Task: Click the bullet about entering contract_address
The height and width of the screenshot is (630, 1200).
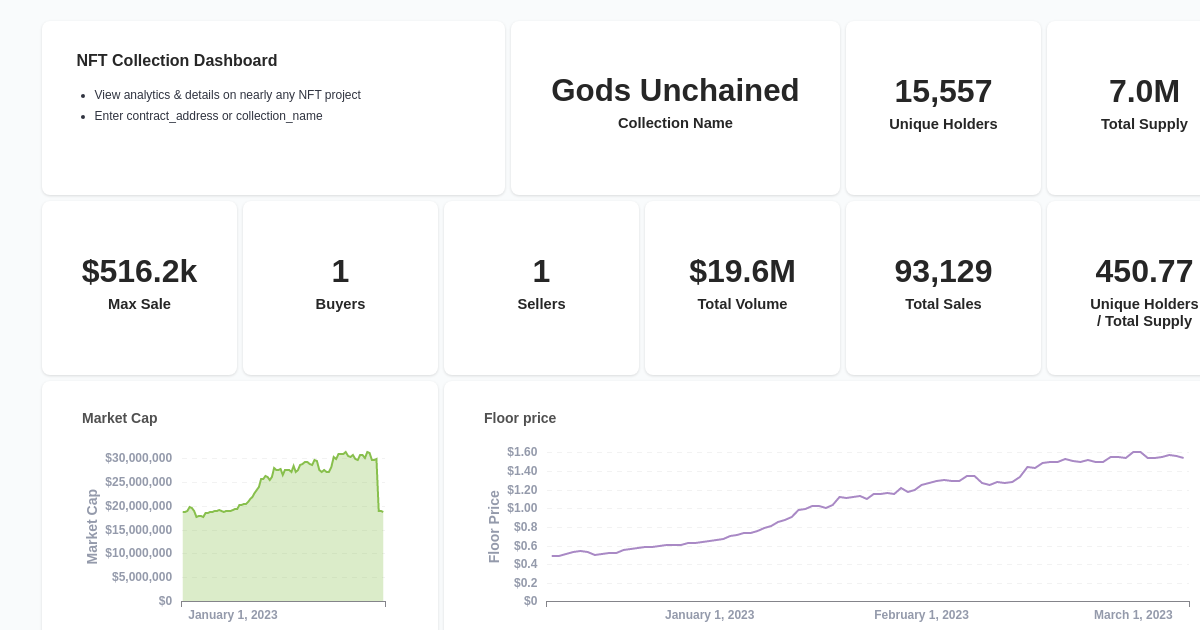Action: 208,116
